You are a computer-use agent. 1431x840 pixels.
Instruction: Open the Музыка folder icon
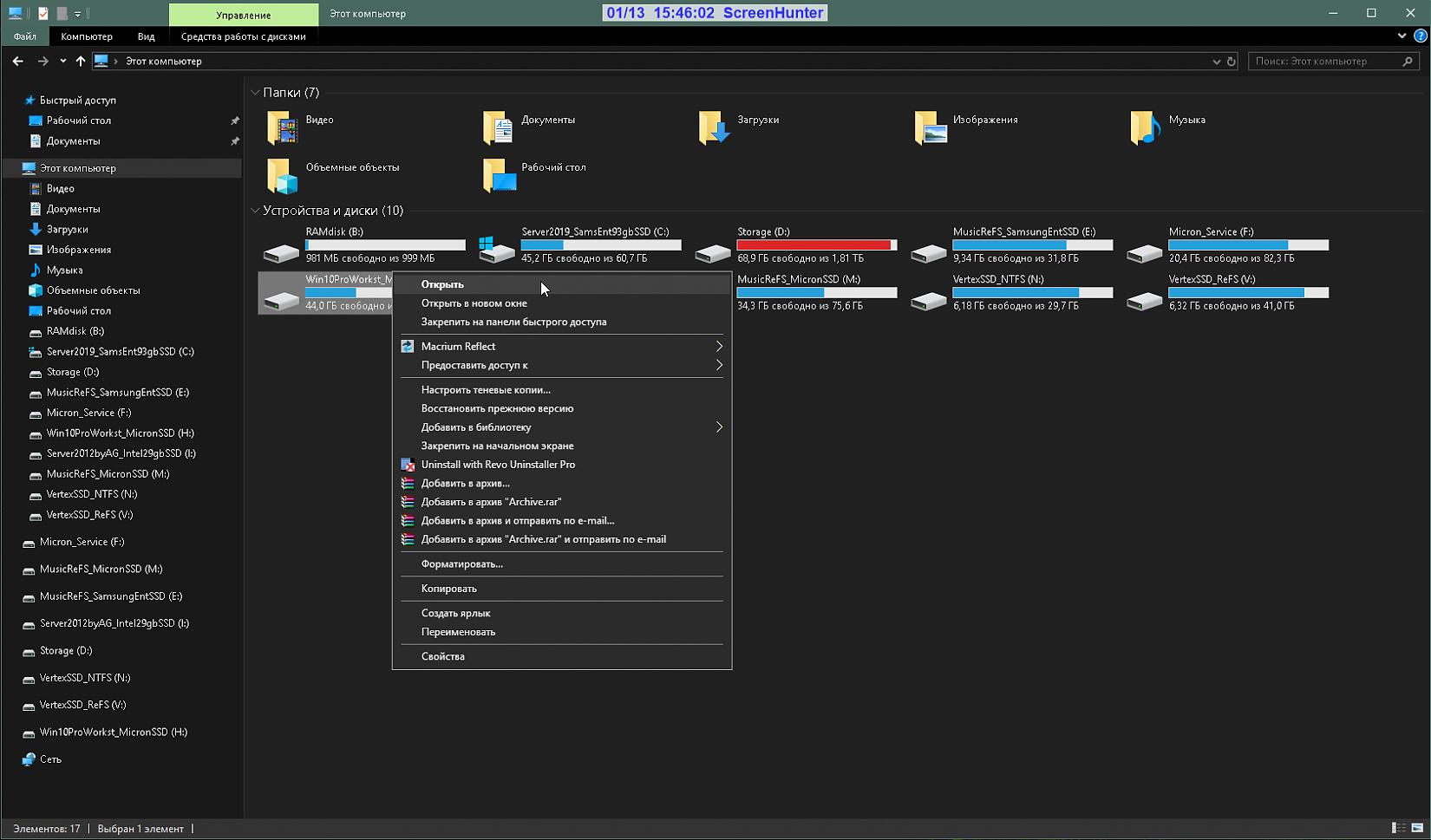click(x=1145, y=128)
